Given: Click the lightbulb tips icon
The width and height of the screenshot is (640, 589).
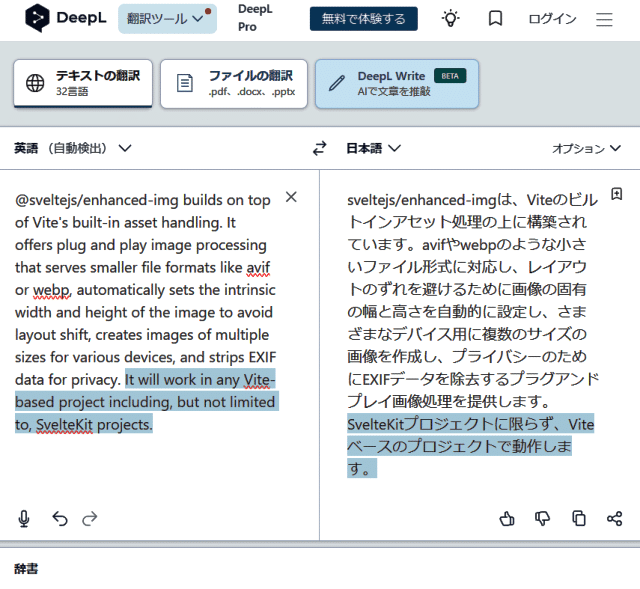Looking at the screenshot, I should 451,19.
